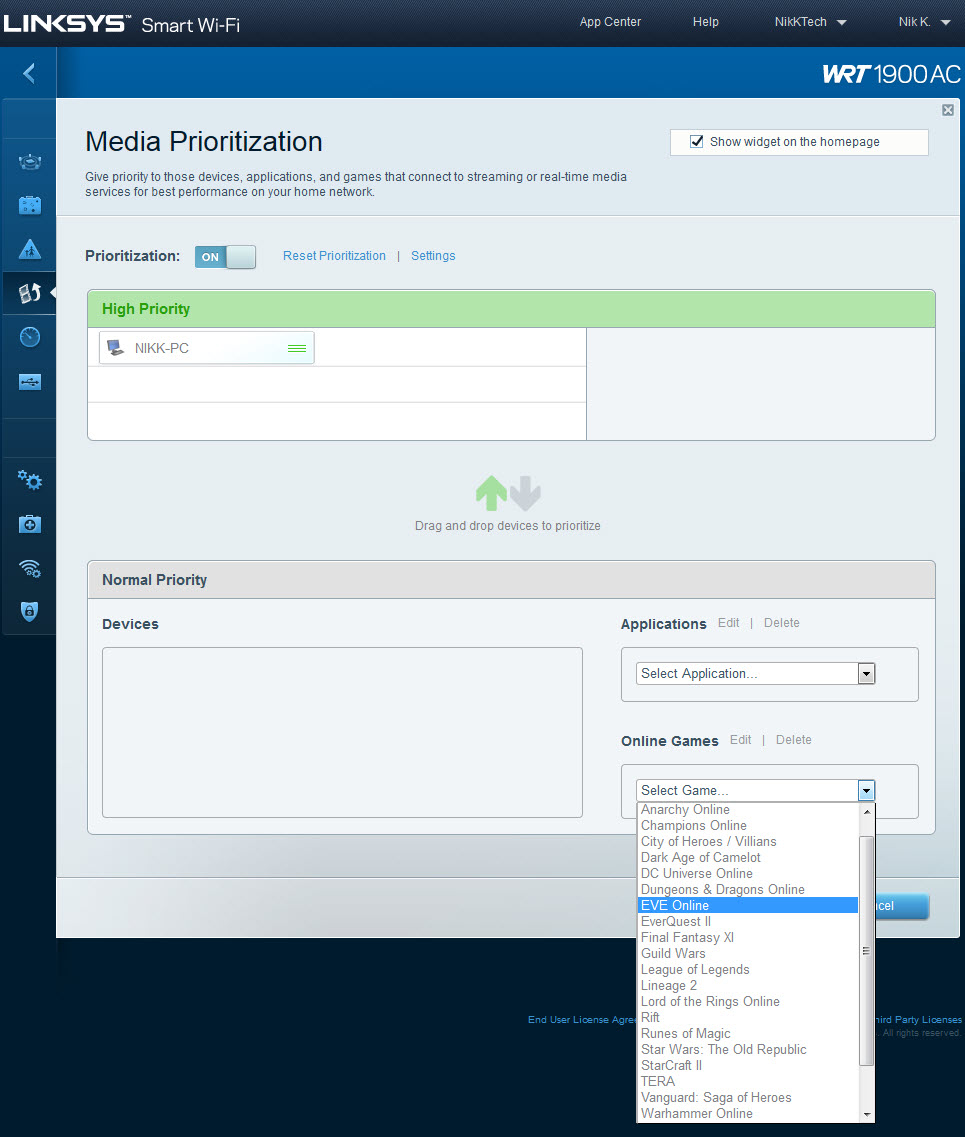Open the Wireless settings Wi-Fi icon
965x1137 pixels.
(30, 568)
